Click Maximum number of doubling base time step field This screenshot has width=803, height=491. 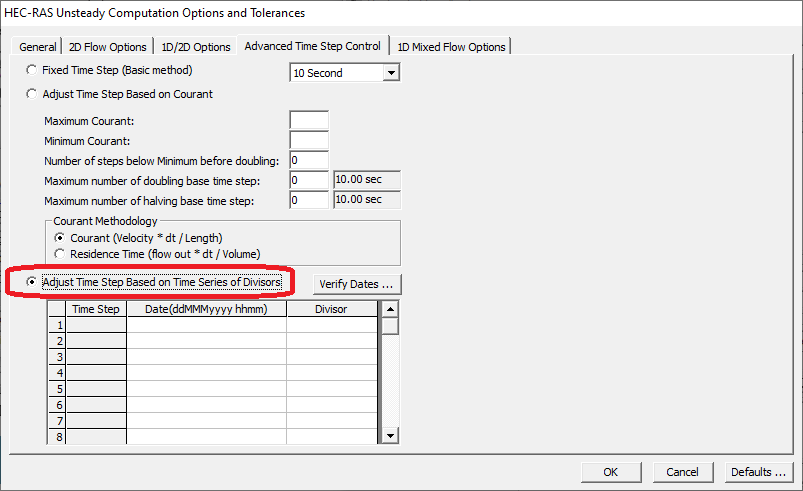309,180
